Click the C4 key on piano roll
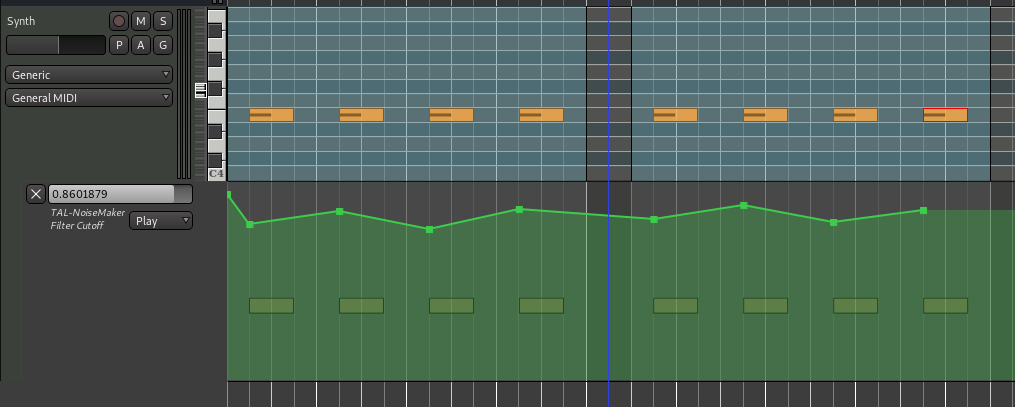This screenshot has height=407, width=1015. click(216, 173)
